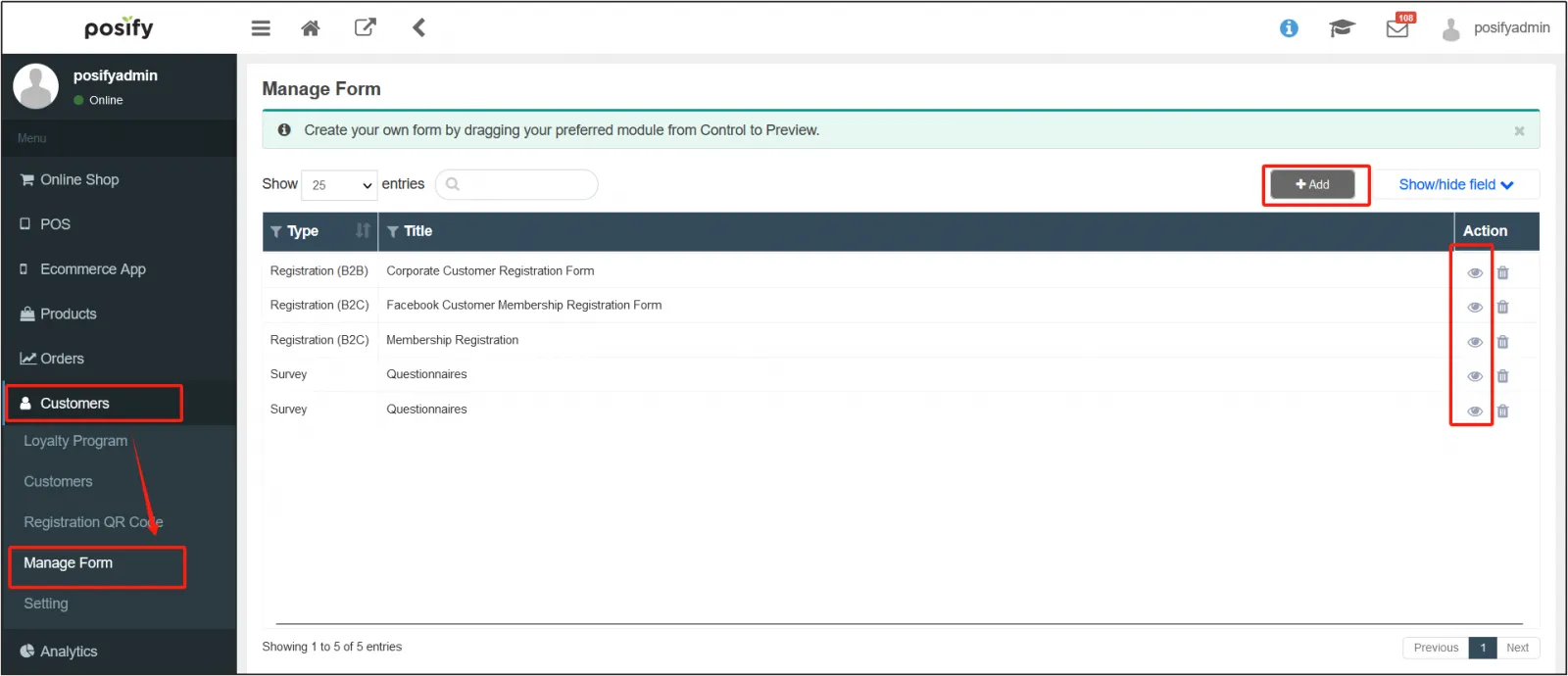The width and height of the screenshot is (1568, 676).
Task: Open the blue info icon
Action: click(x=1289, y=28)
